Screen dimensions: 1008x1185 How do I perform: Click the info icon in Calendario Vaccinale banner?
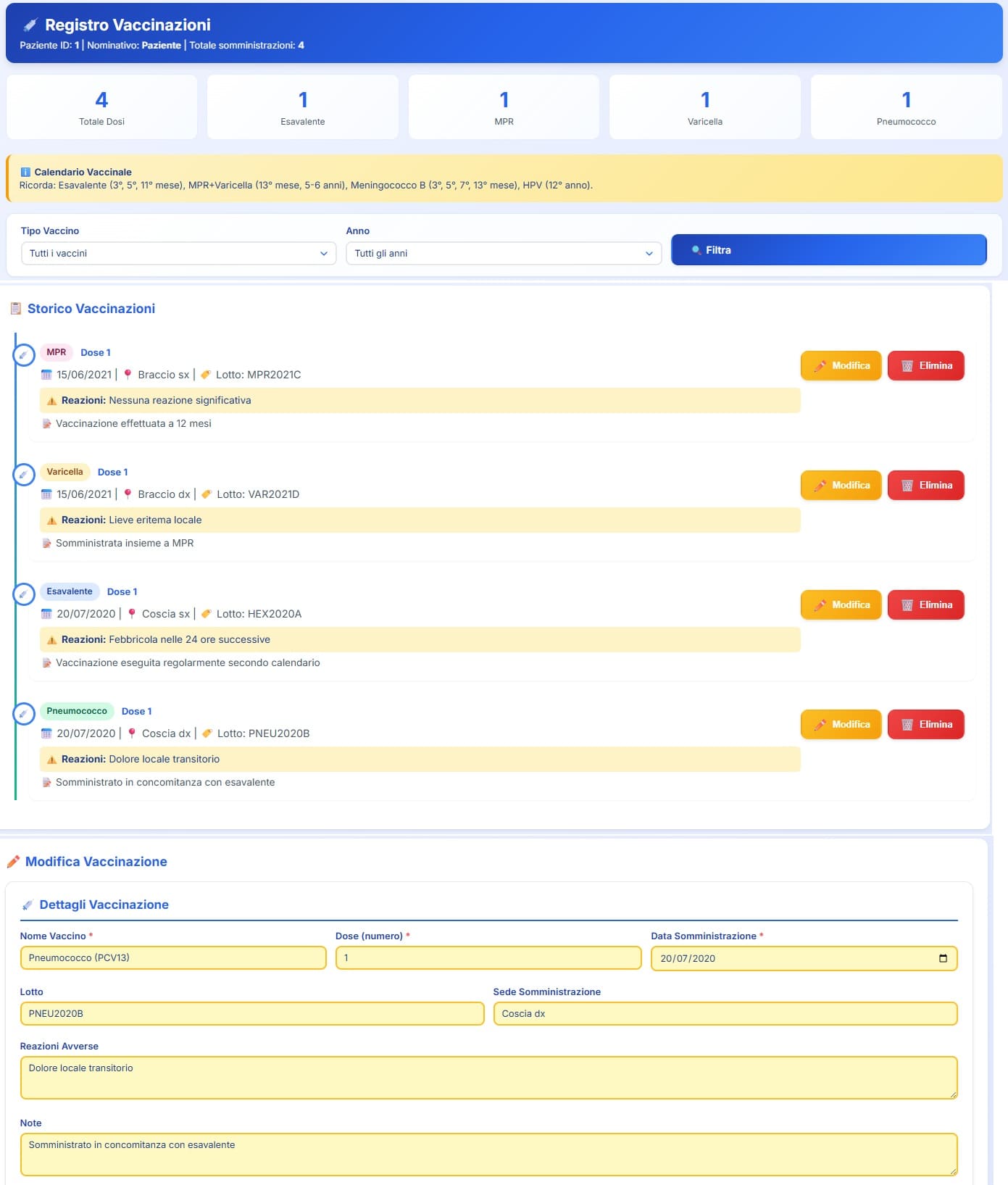[25, 172]
